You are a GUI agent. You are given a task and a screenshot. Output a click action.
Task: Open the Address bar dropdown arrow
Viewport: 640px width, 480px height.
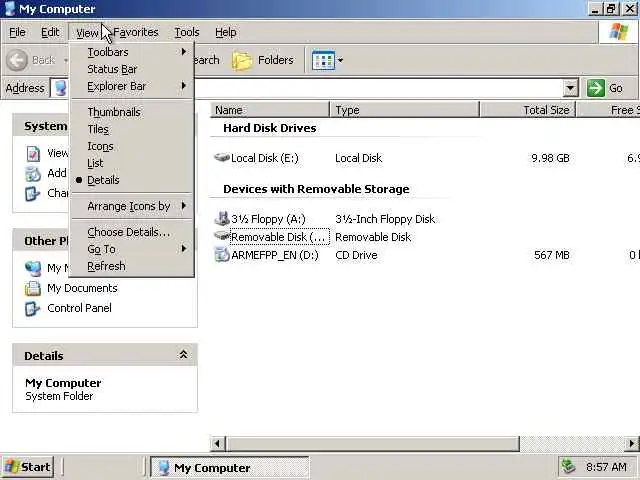pos(570,88)
